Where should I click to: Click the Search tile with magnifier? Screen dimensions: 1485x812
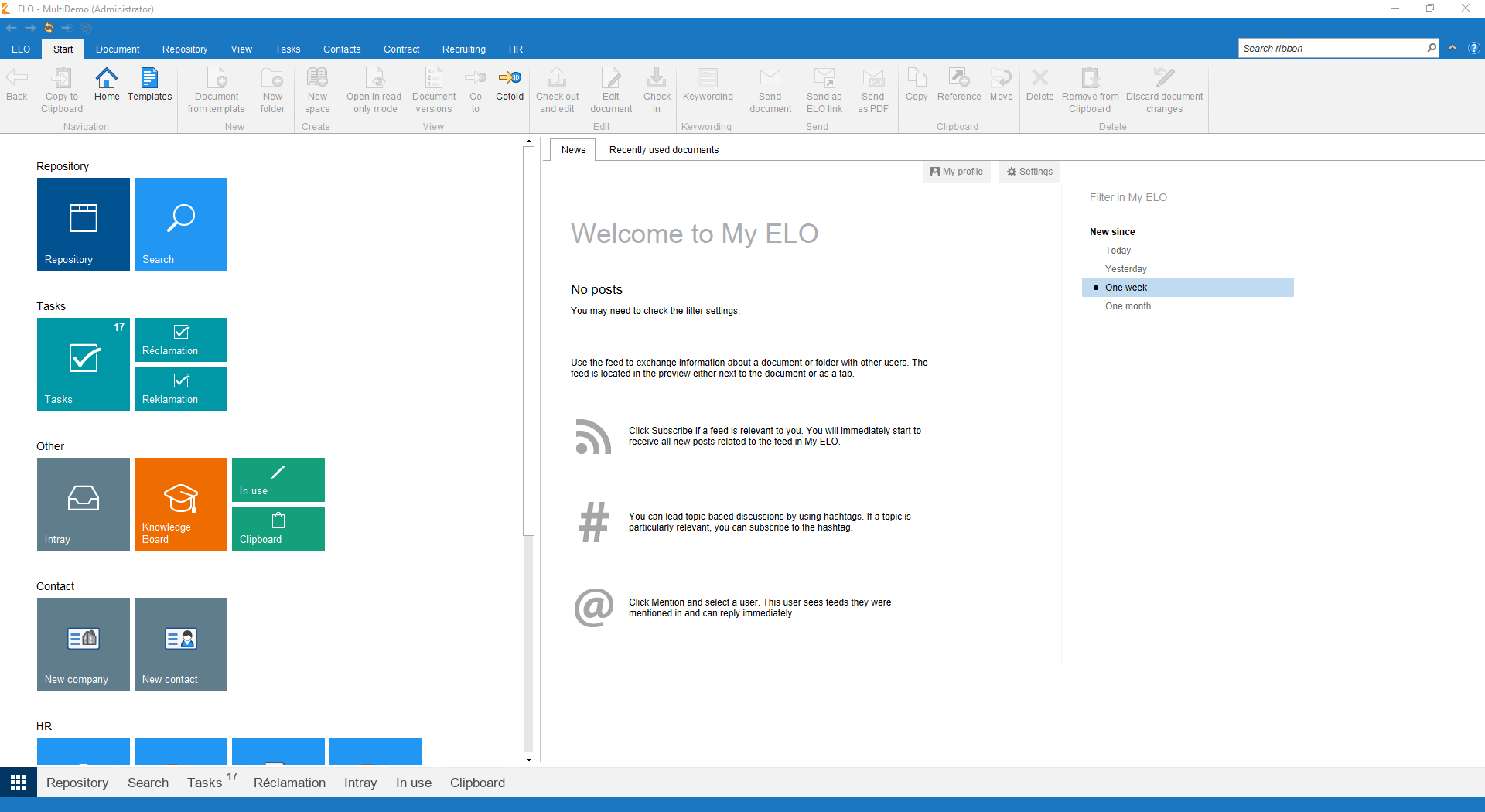[180, 223]
